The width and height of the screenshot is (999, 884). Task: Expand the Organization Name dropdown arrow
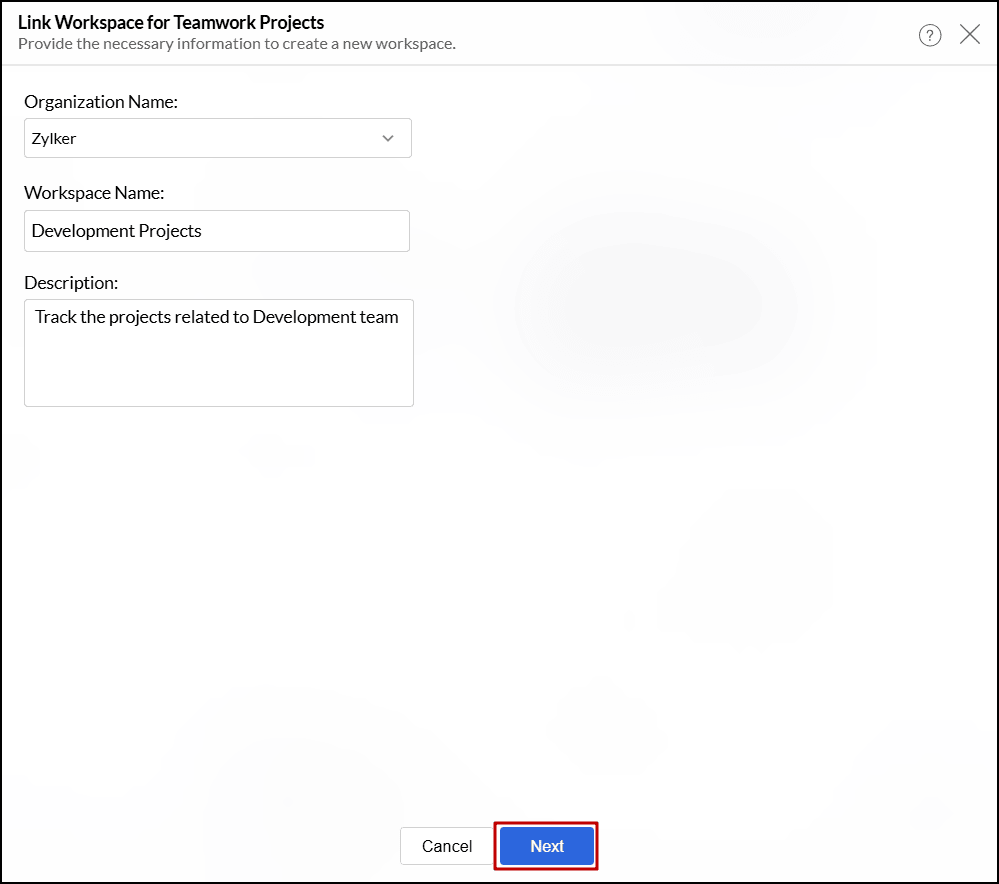point(388,139)
